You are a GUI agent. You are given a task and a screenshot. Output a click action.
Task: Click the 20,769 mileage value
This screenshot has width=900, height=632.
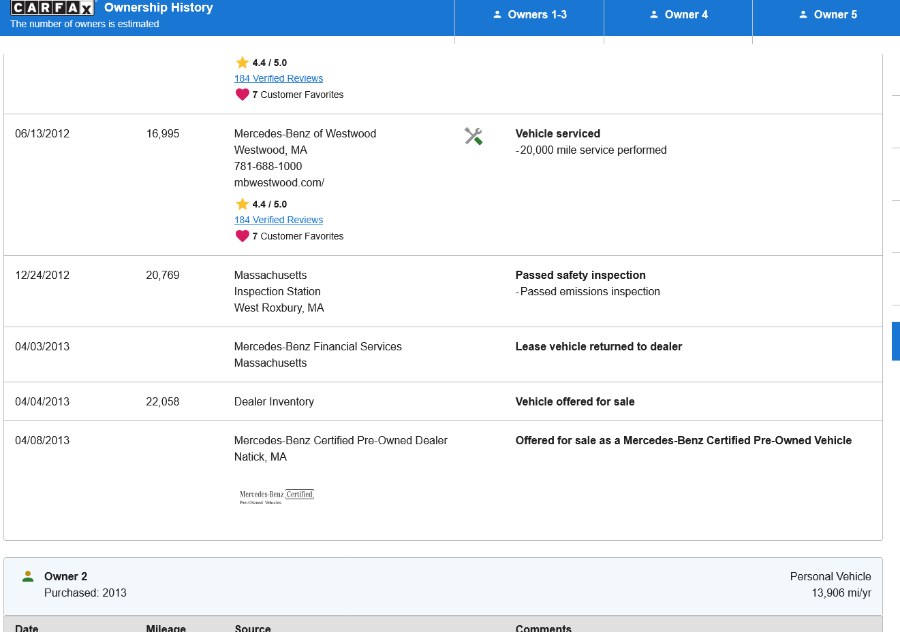tap(162, 275)
